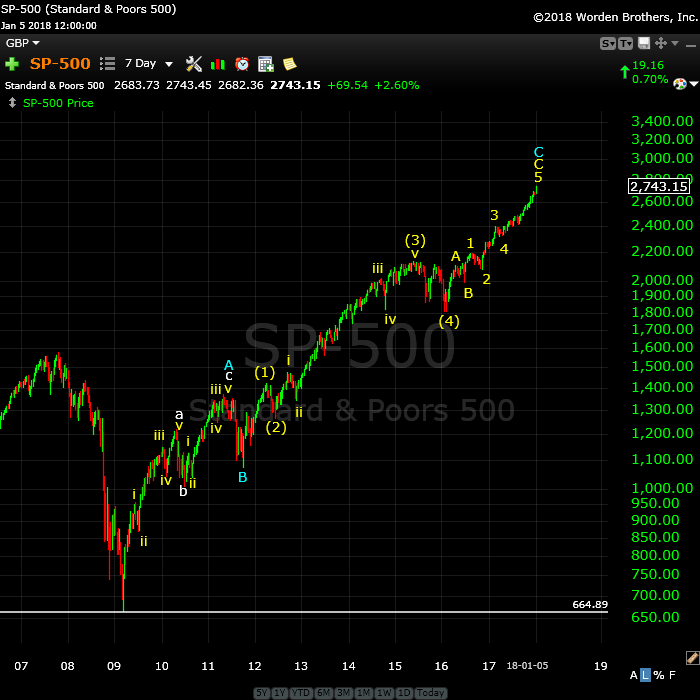Zoom chart to 1W range
700x700 pixels.
click(384, 693)
